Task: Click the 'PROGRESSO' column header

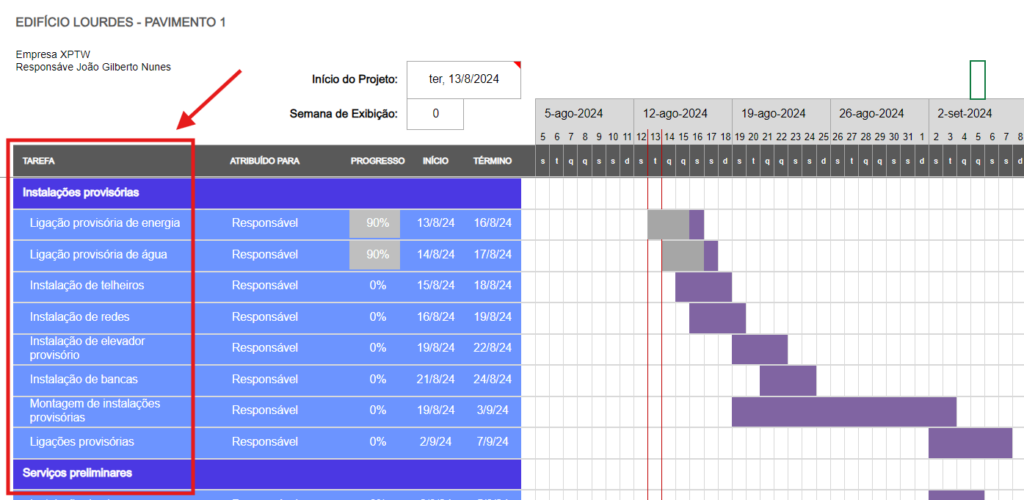Action: tap(377, 161)
